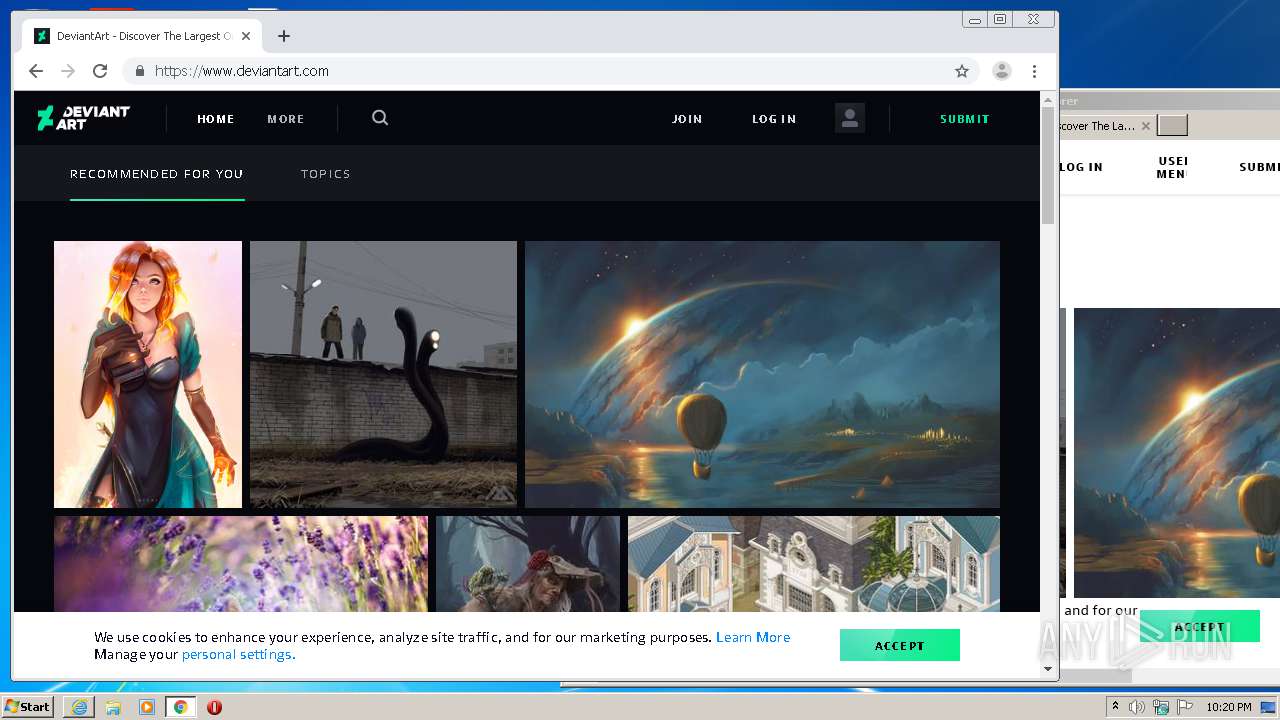Switch to the TOPICS tab
The height and width of the screenshot is (720, 1280).
[x=326, y=174]
